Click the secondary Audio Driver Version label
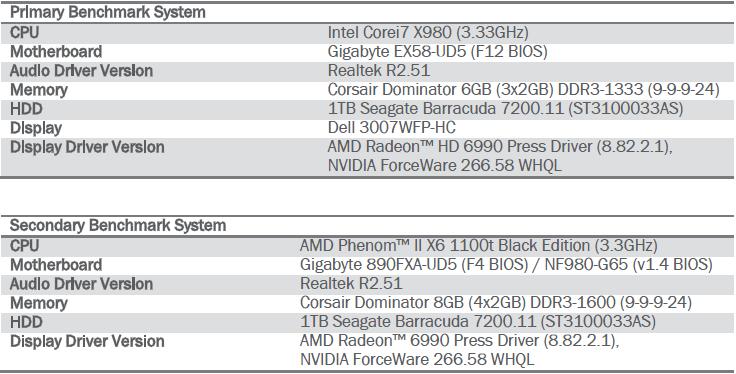736x374 pixels. (81, 284)
